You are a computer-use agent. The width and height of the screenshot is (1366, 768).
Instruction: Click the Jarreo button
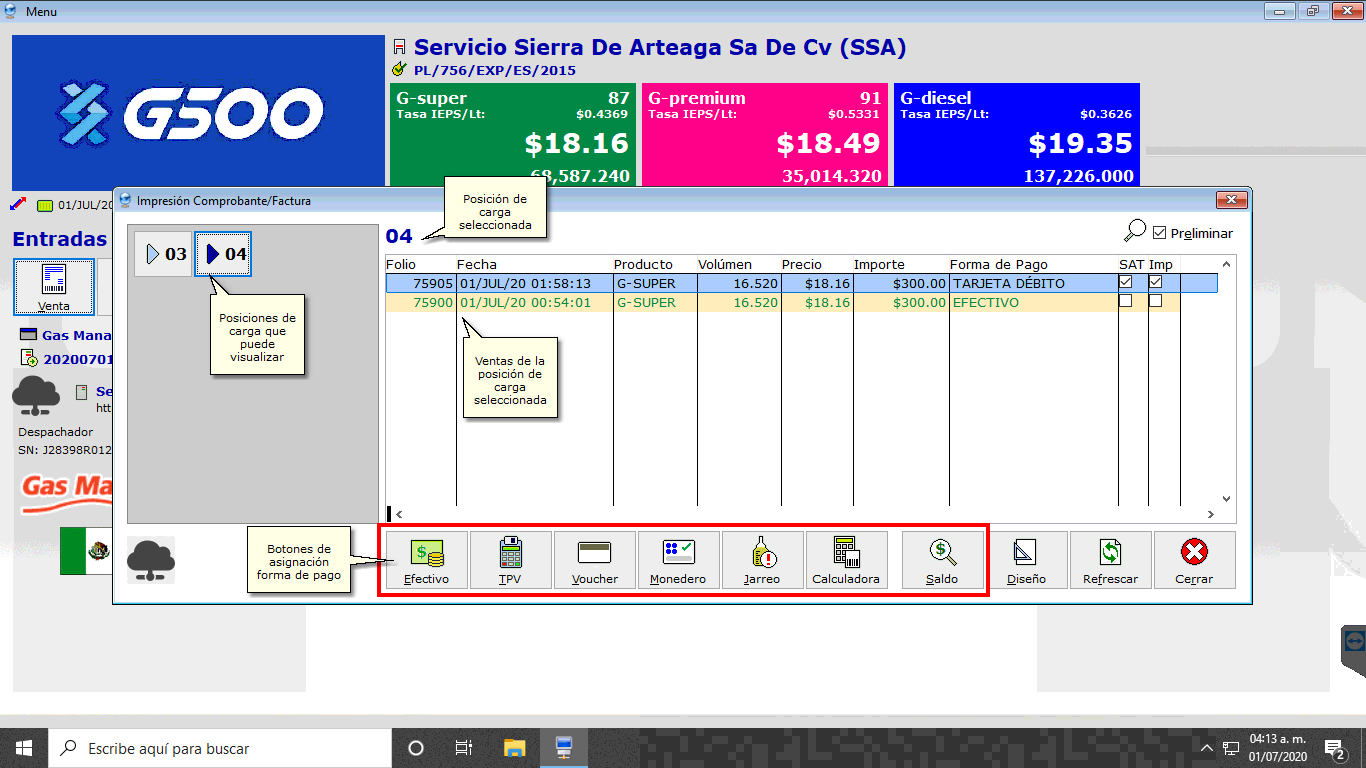pyautogui.click(x=762, y=560)
